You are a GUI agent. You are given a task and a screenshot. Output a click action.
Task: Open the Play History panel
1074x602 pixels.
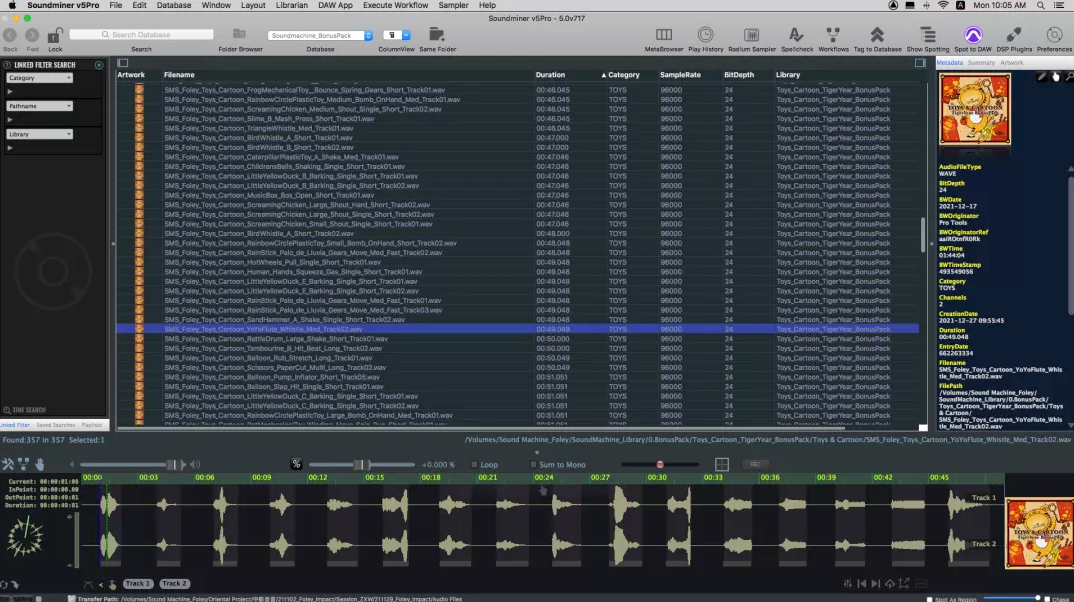pos(705,35)
